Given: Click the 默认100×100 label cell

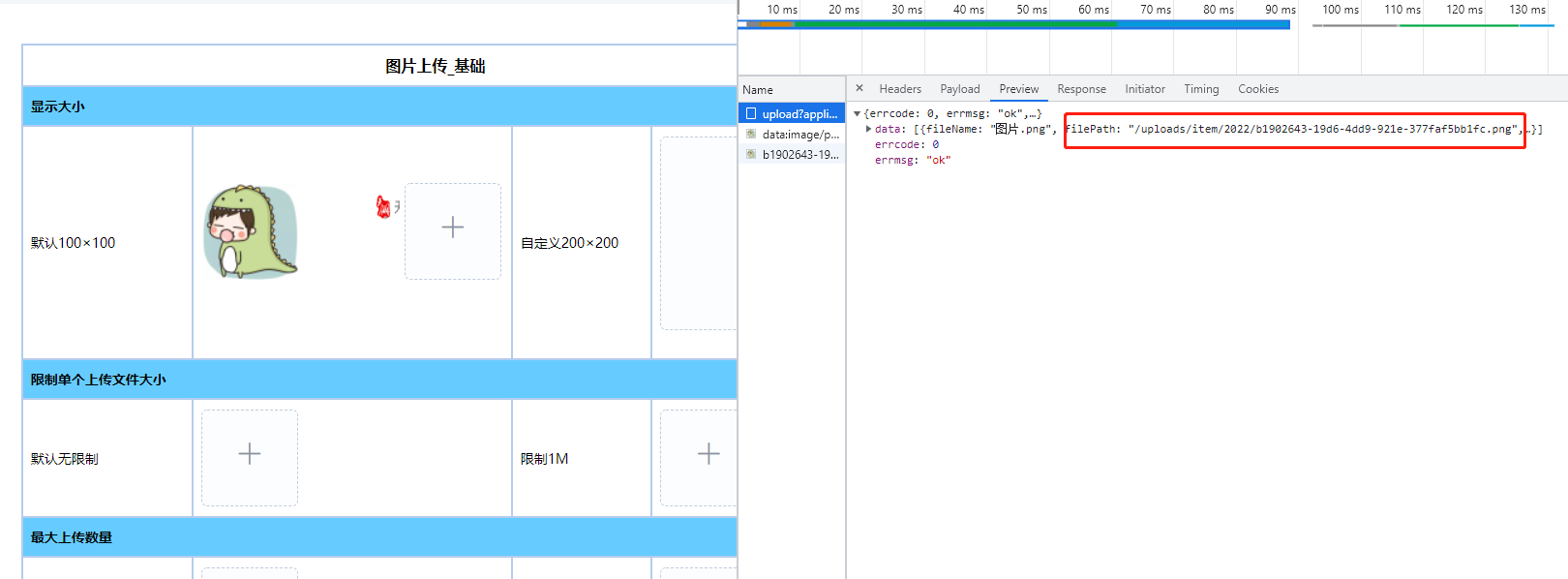Looking at the screenshot, I should [x=107, y=242].
